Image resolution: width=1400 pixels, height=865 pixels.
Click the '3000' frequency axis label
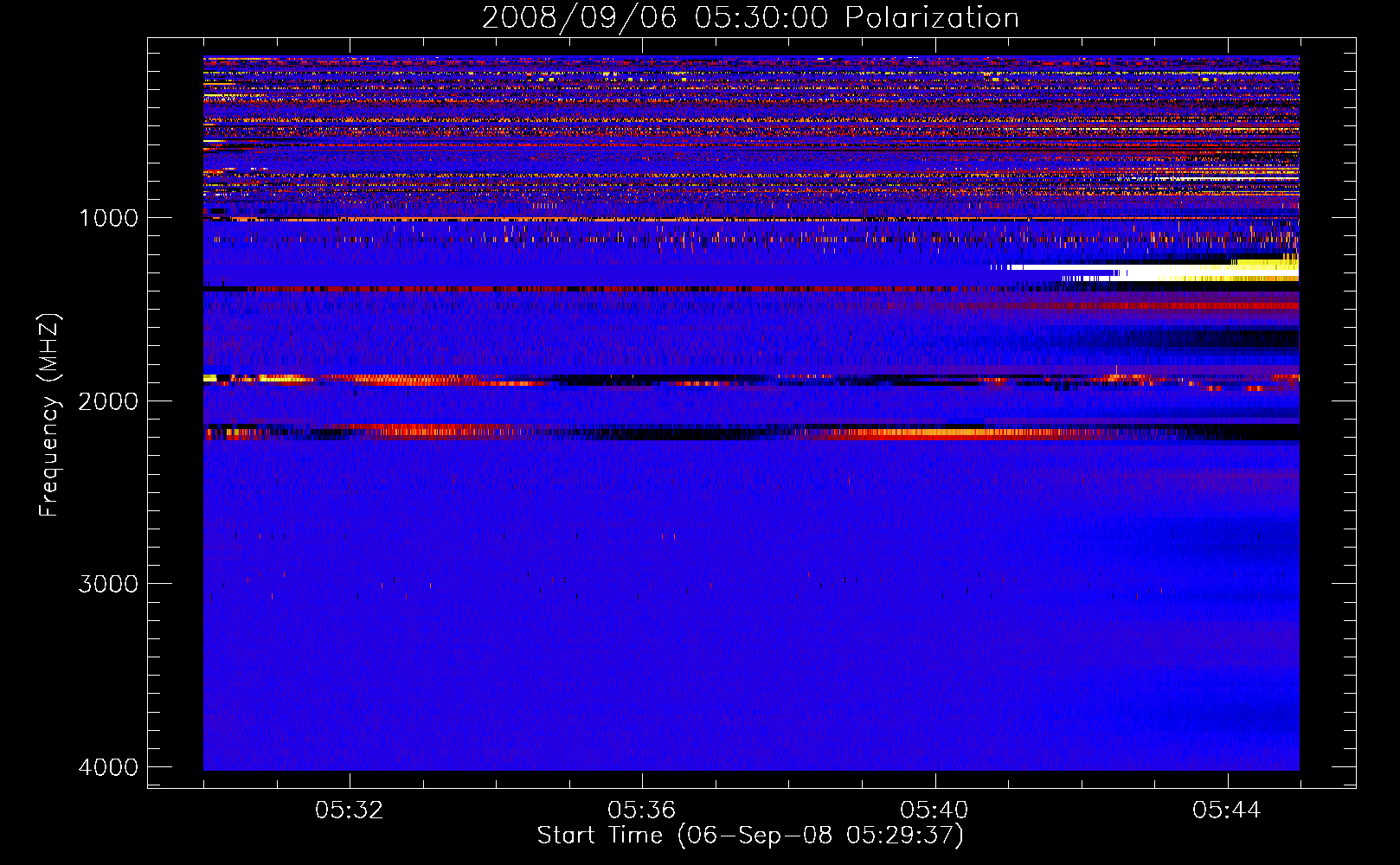pos(108,584)
